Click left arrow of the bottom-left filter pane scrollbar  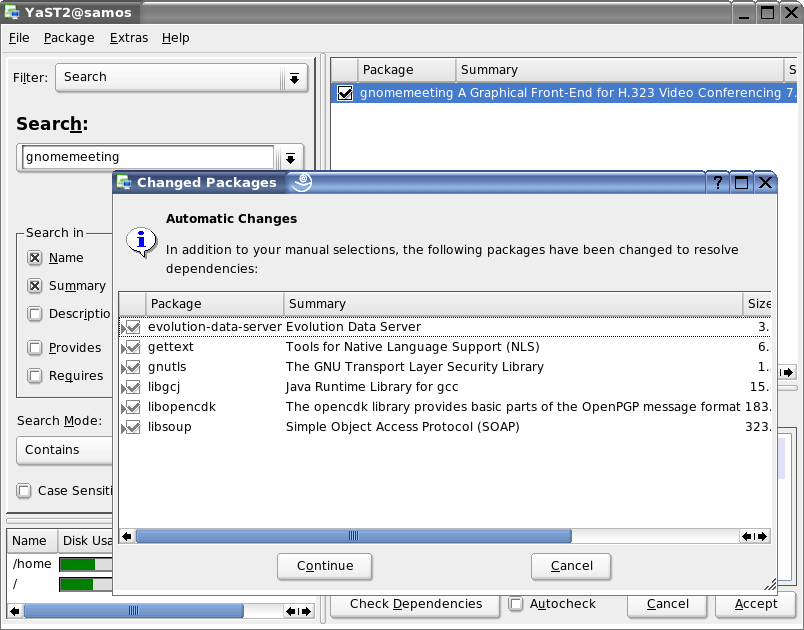click(x=14, y=611)
